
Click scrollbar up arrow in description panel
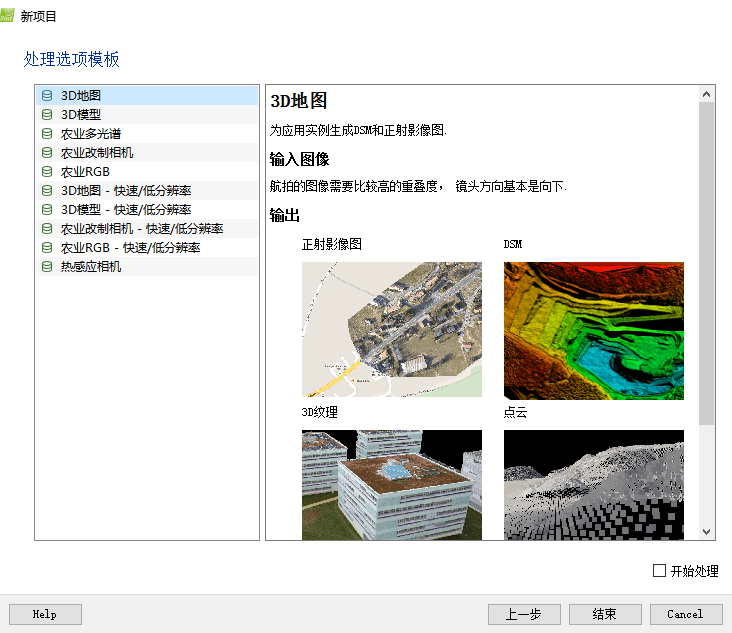pos(707,94)
